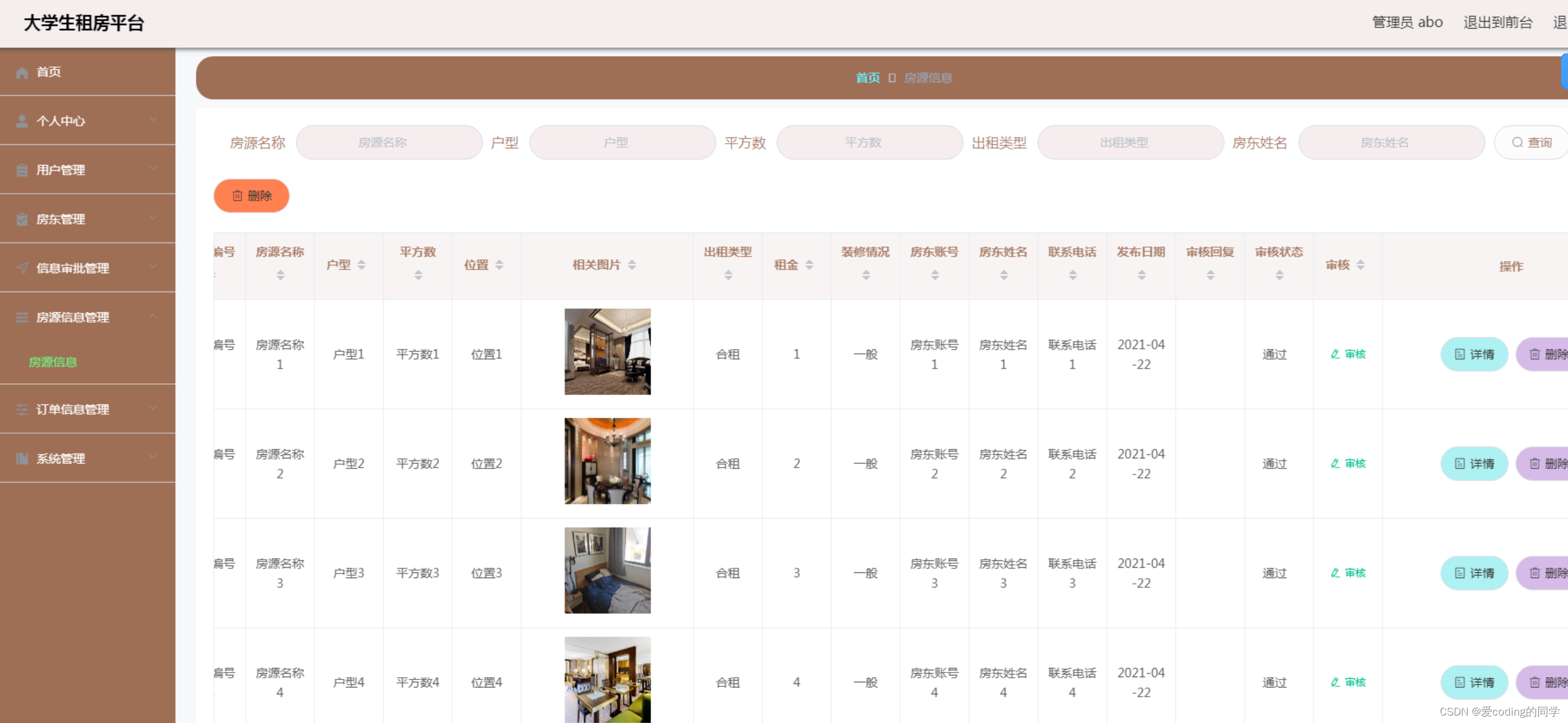
Task: Sort the table by 联系电话 column
Action: (1073, 276)
